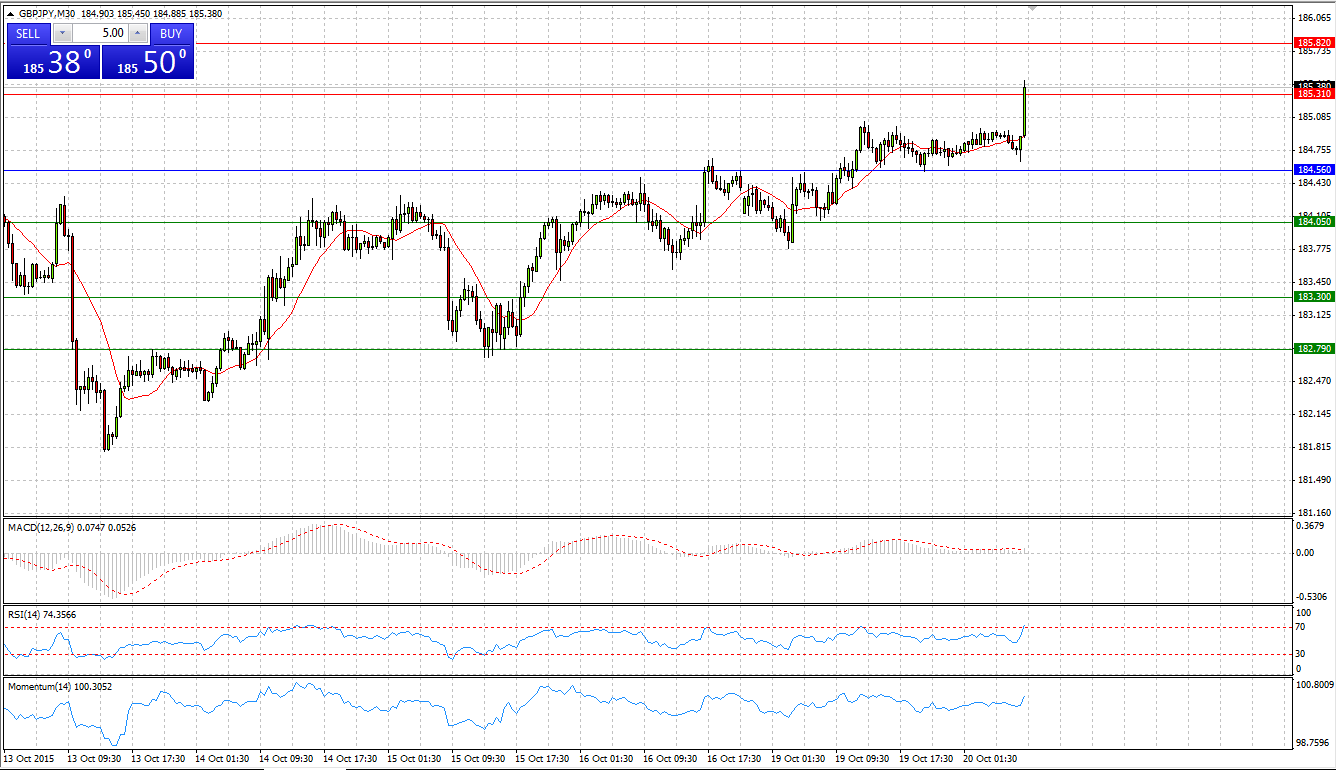Image resolution: width=1336 pixels, height=770 pixels.
Task: Click the blue 184.560 price level label
Action: pos(1314,170)
